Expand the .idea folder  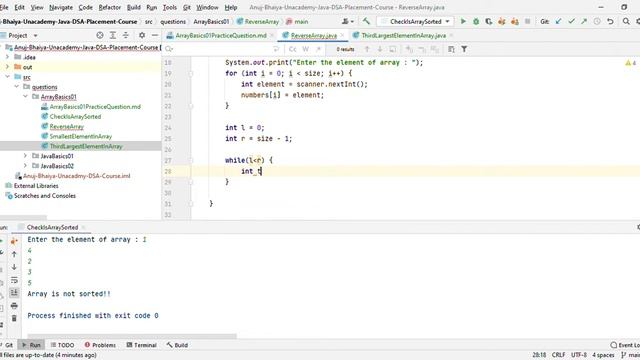pos(7,57)
